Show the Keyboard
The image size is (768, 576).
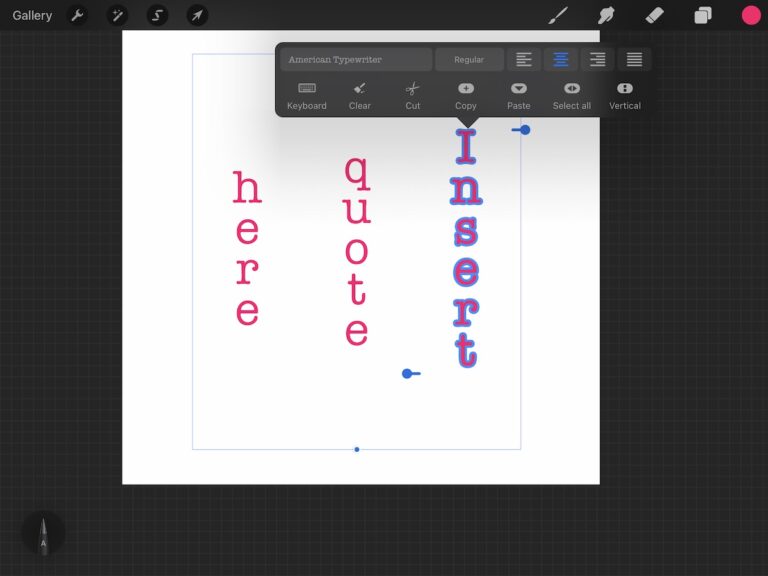pyautogui.click(x=307, y=96)
